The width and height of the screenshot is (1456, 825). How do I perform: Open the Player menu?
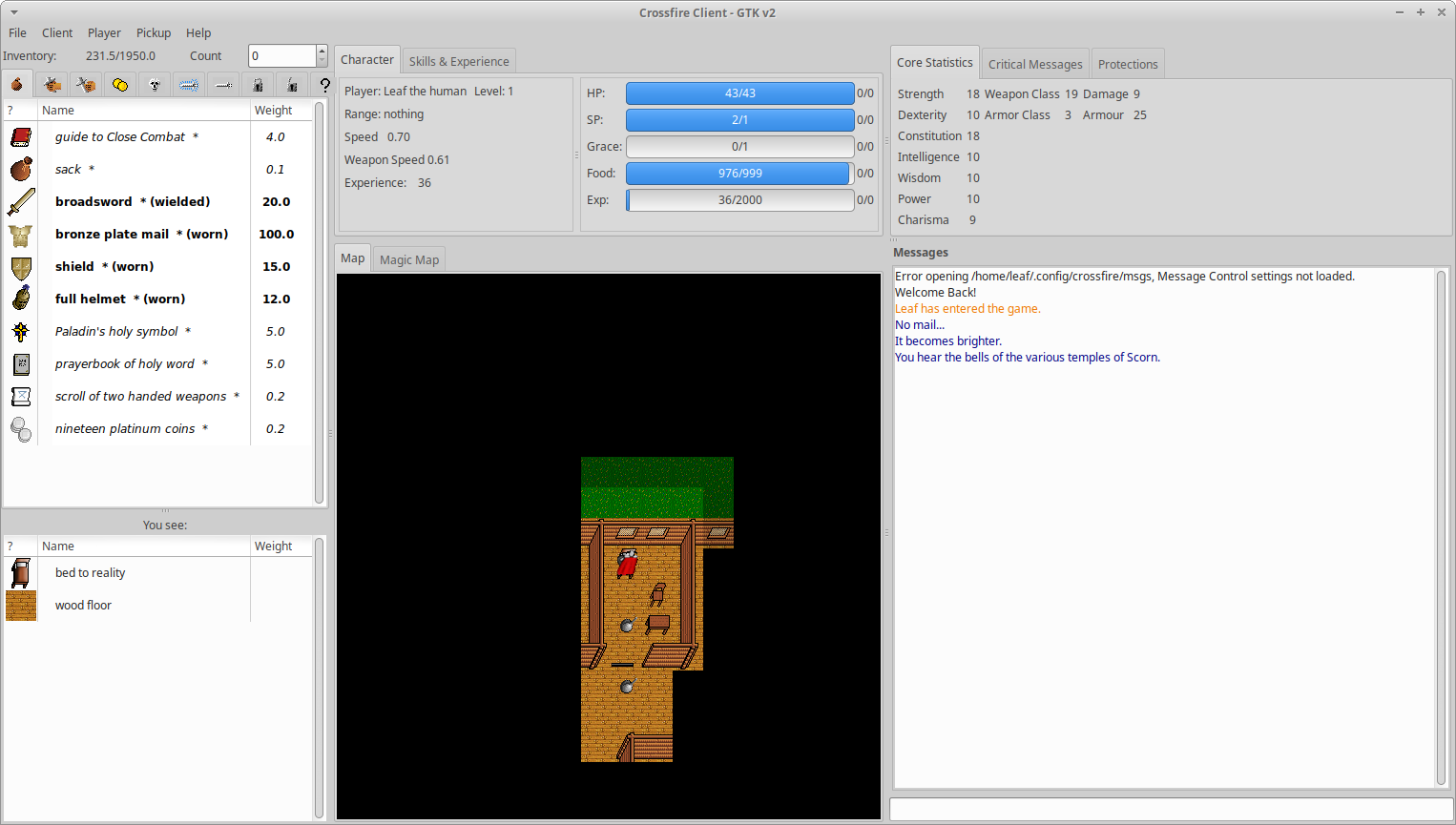point(104,32)
